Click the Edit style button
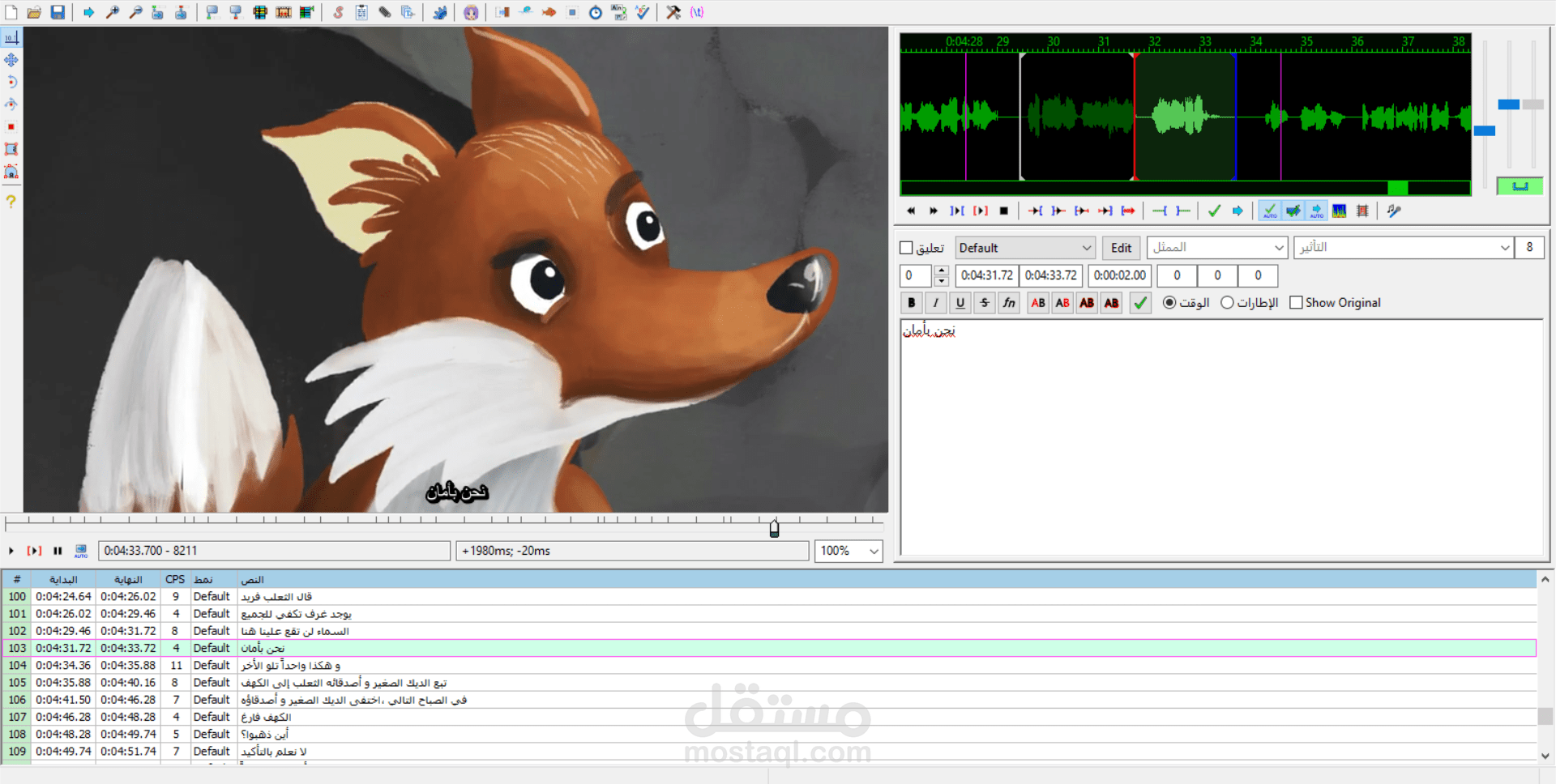Viewport: 1556px width, 784px height. (1122, 248)
